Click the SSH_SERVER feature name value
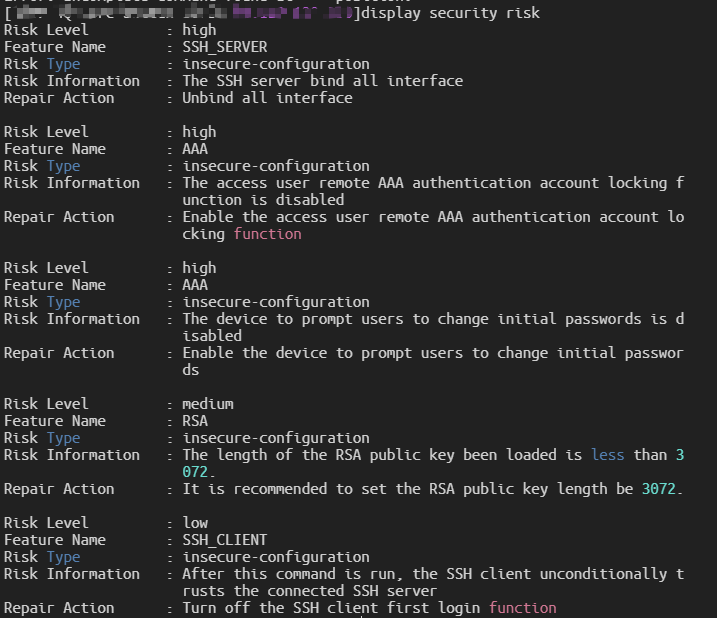The width and height of the screenshot is (717, 618). click(224, 47)
